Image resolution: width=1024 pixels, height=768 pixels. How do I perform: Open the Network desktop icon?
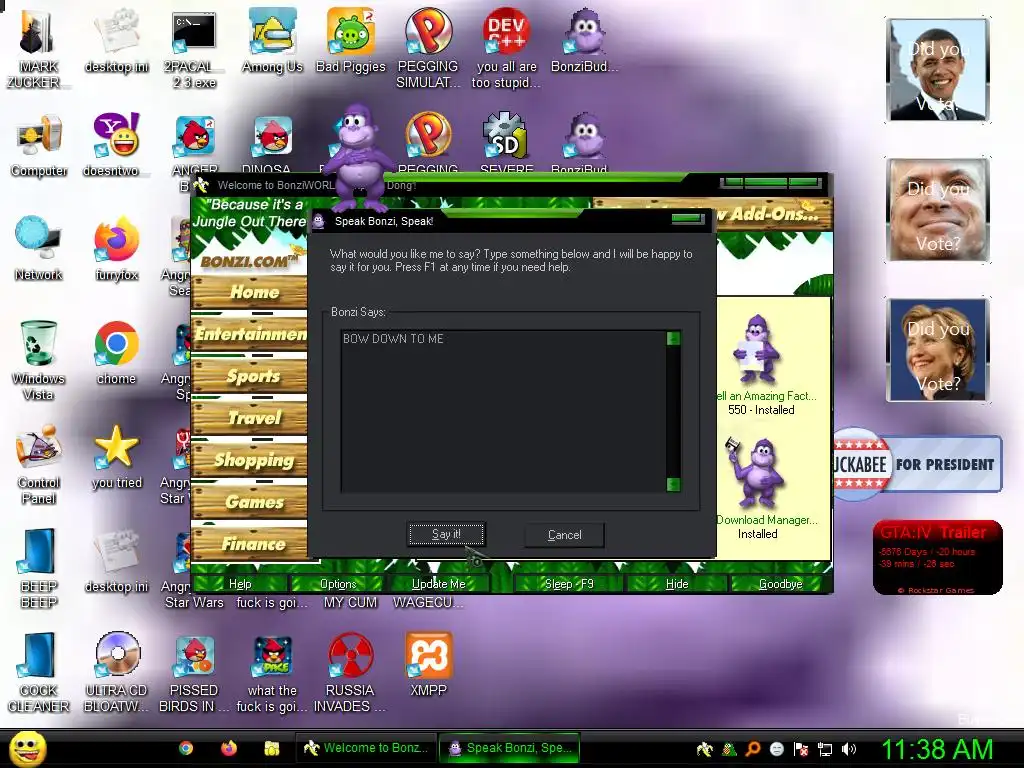point(38,248)
